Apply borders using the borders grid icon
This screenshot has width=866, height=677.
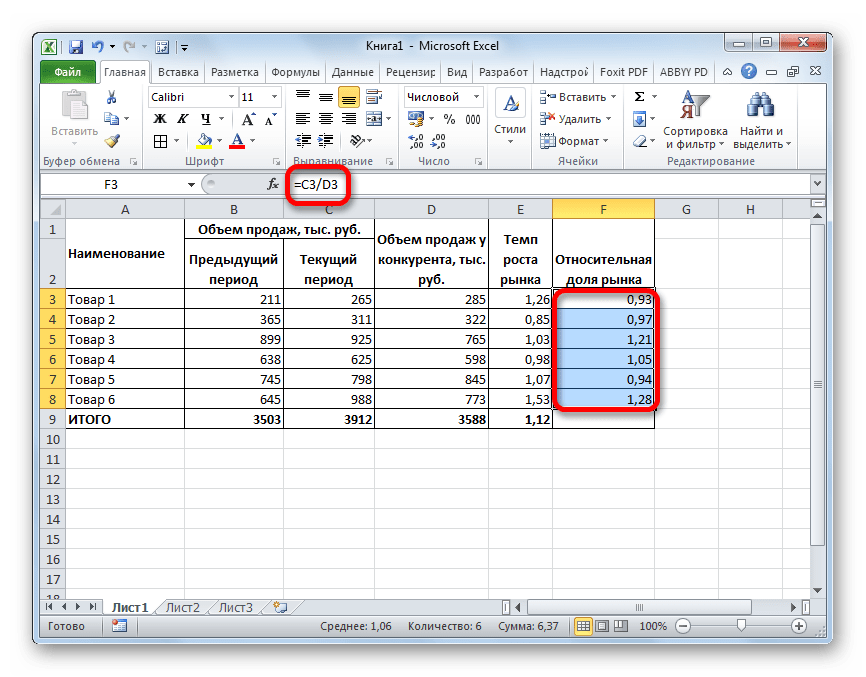point(160,141)
